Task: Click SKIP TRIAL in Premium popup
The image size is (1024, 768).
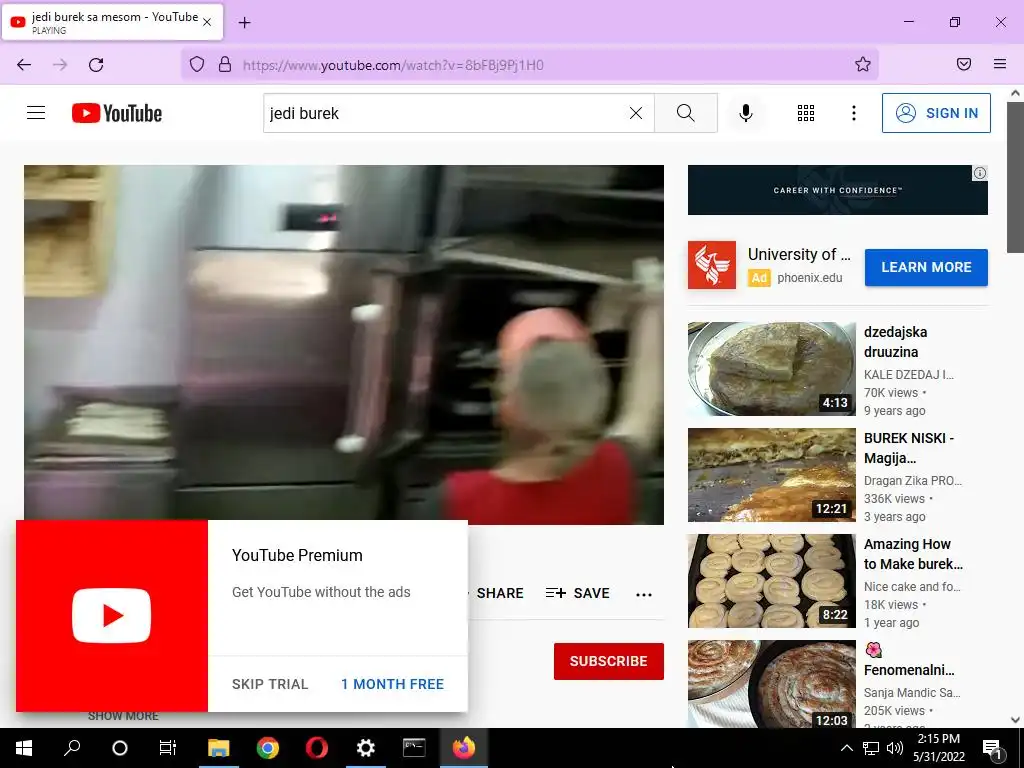Action: click(270, 684)
